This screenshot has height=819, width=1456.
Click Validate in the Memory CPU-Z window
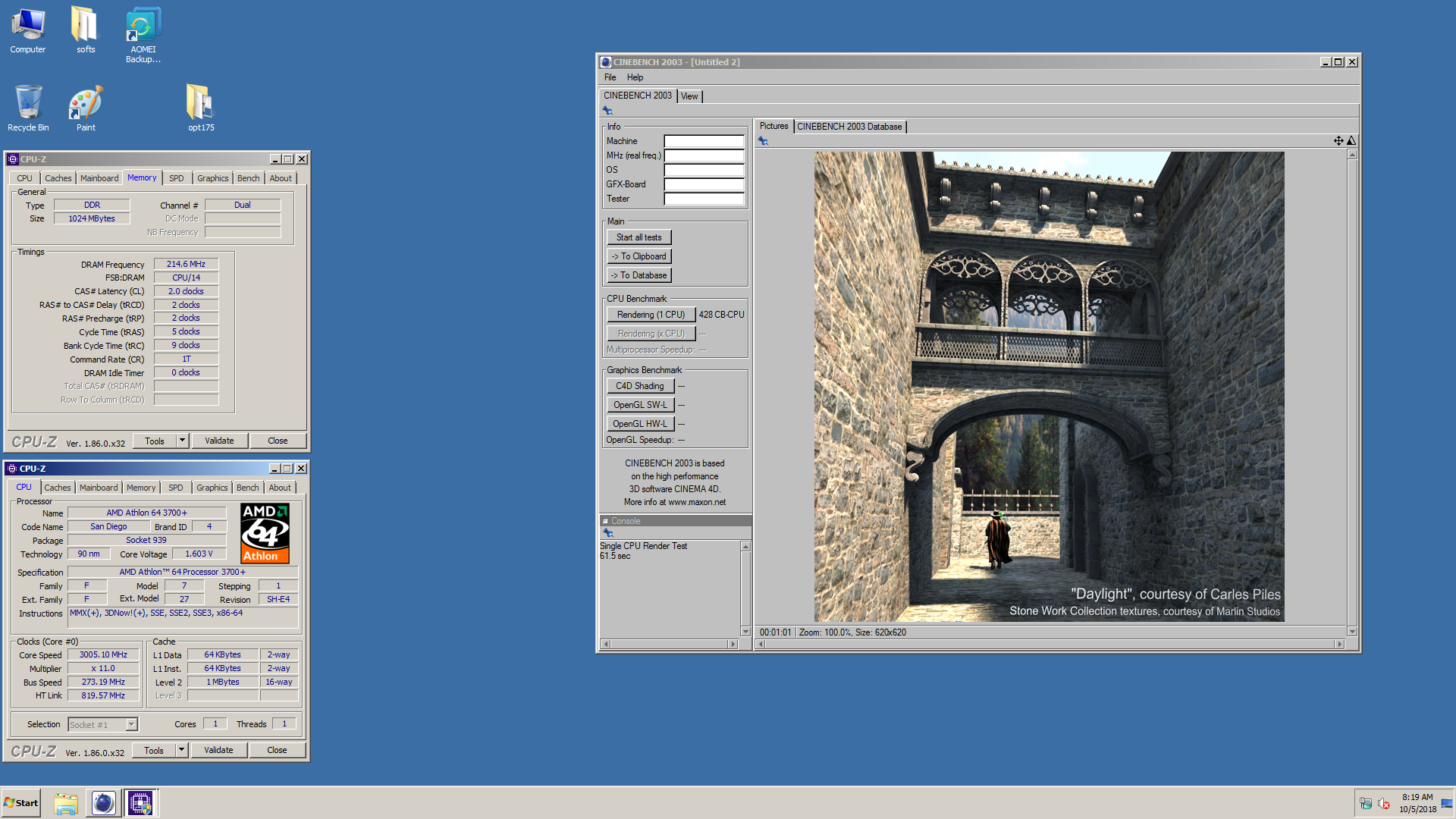tap(219, 441)
